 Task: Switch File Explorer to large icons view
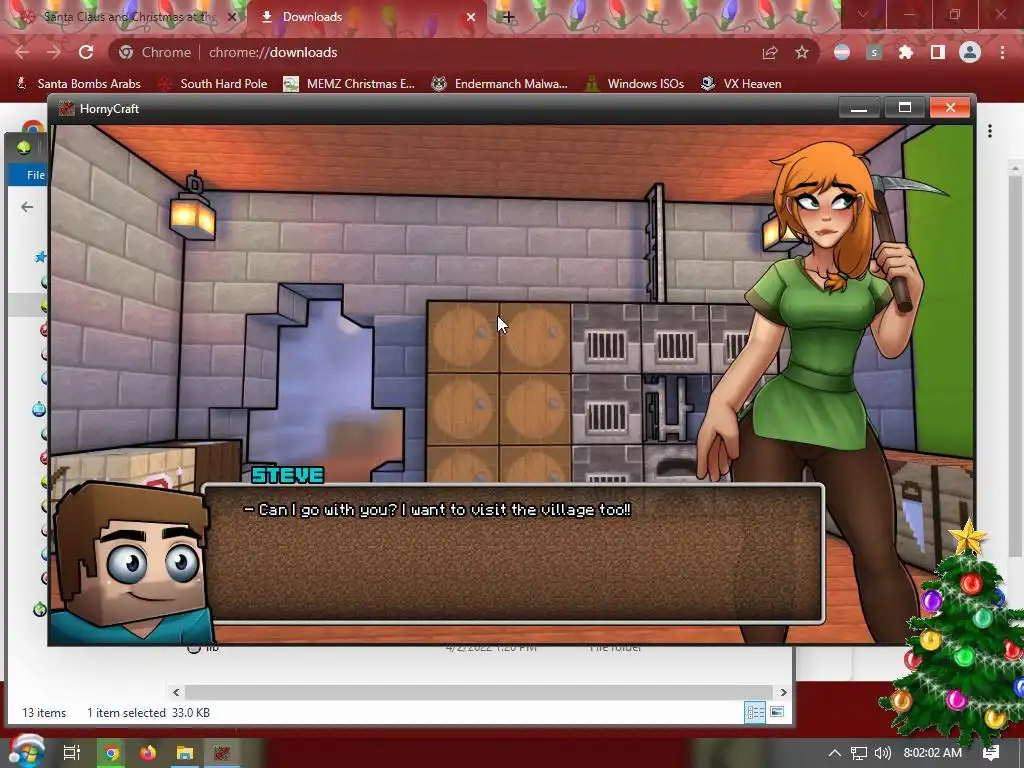[776, 712]
